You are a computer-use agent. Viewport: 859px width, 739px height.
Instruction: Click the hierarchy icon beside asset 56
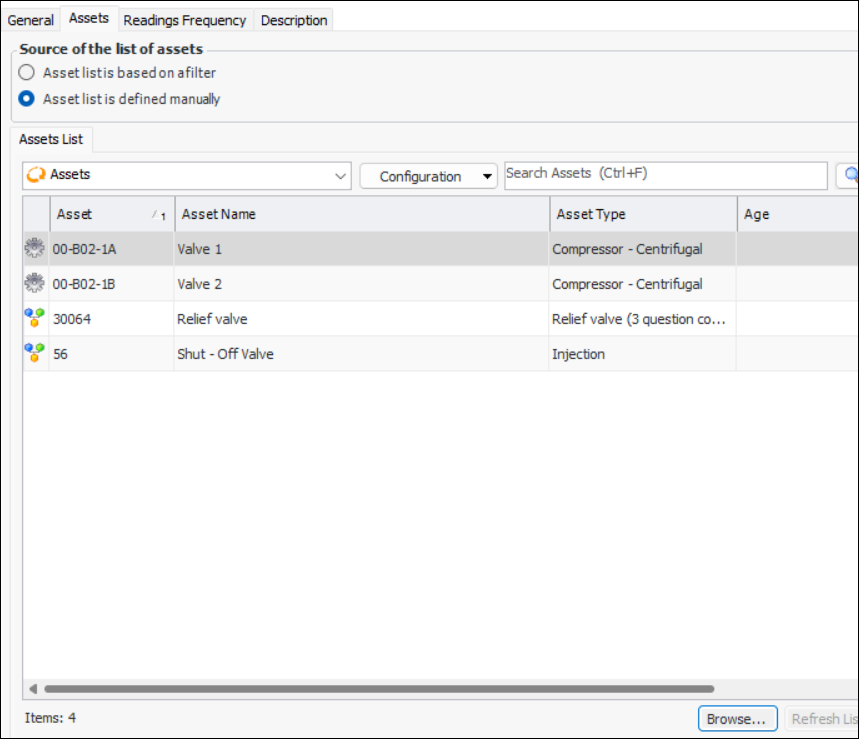click(36, 353)
